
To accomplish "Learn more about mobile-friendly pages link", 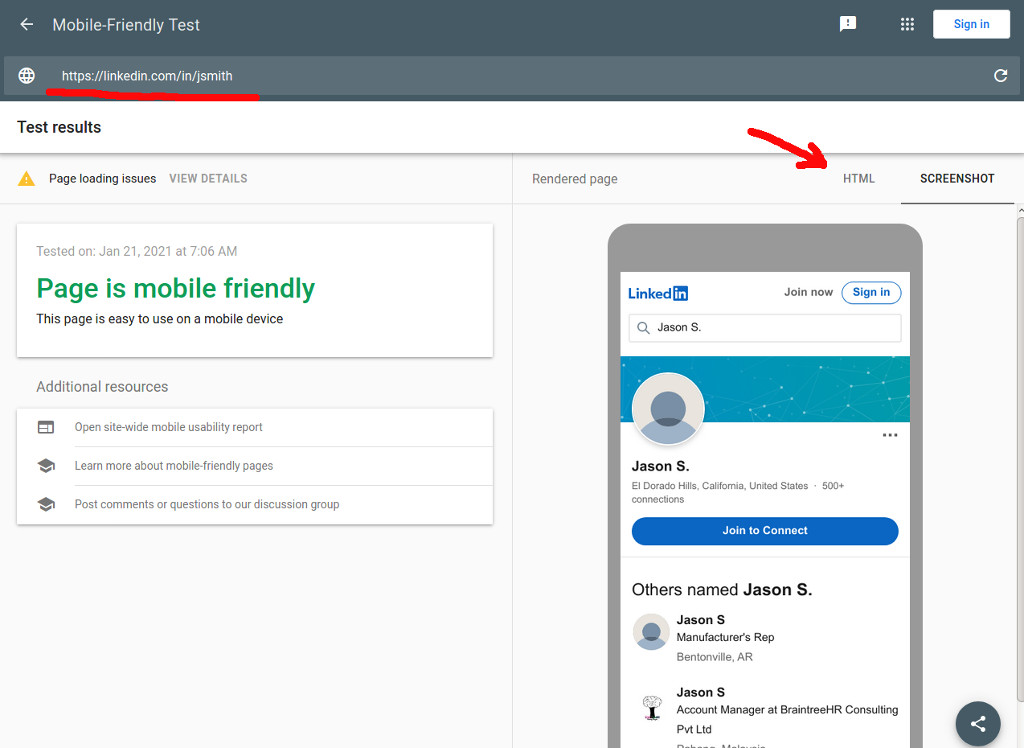I will 174,466.
